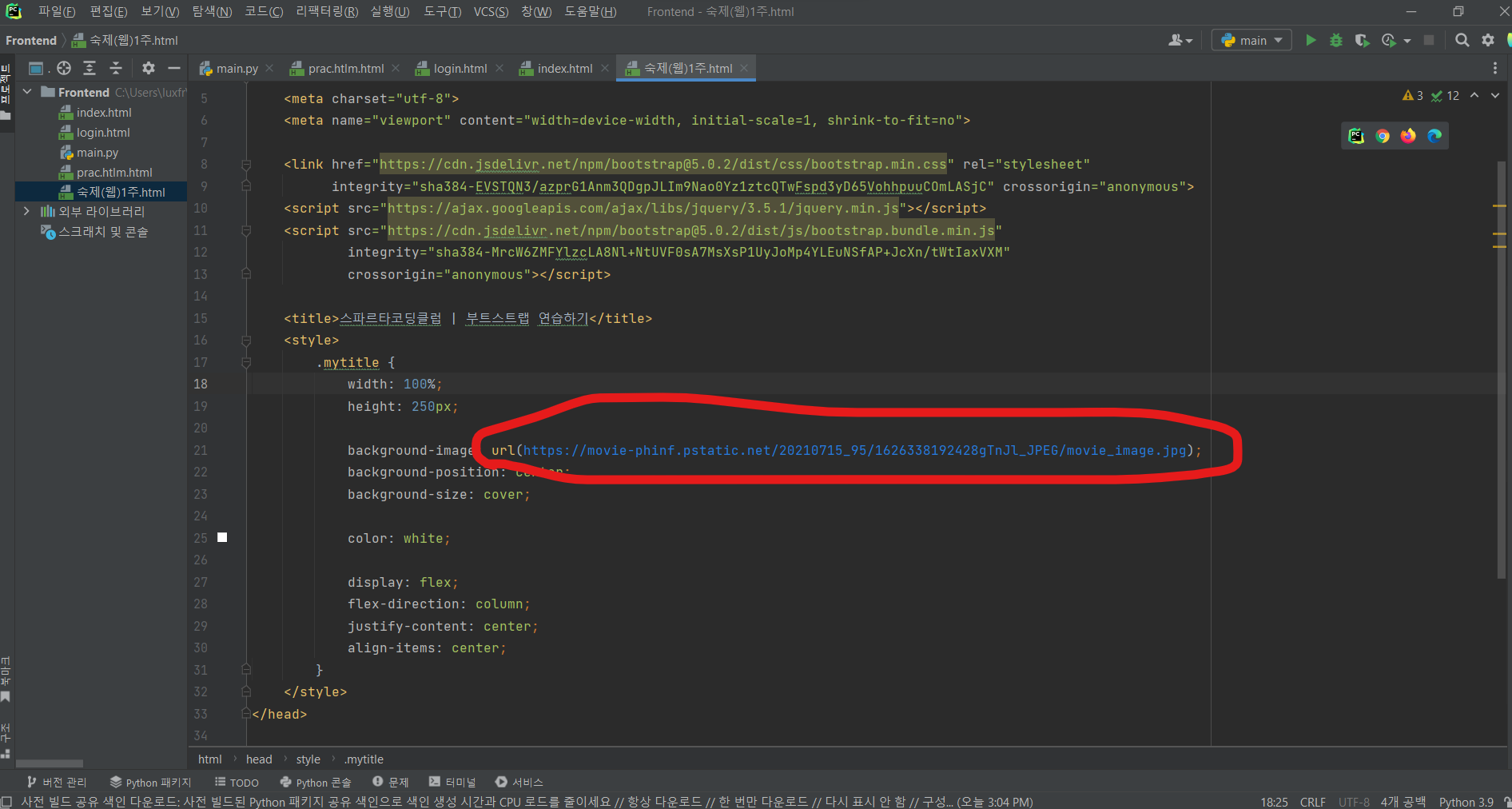1512x809 pixels.
Task: Click UTF-8 encoding in status bar
Action: [1354, 802]
